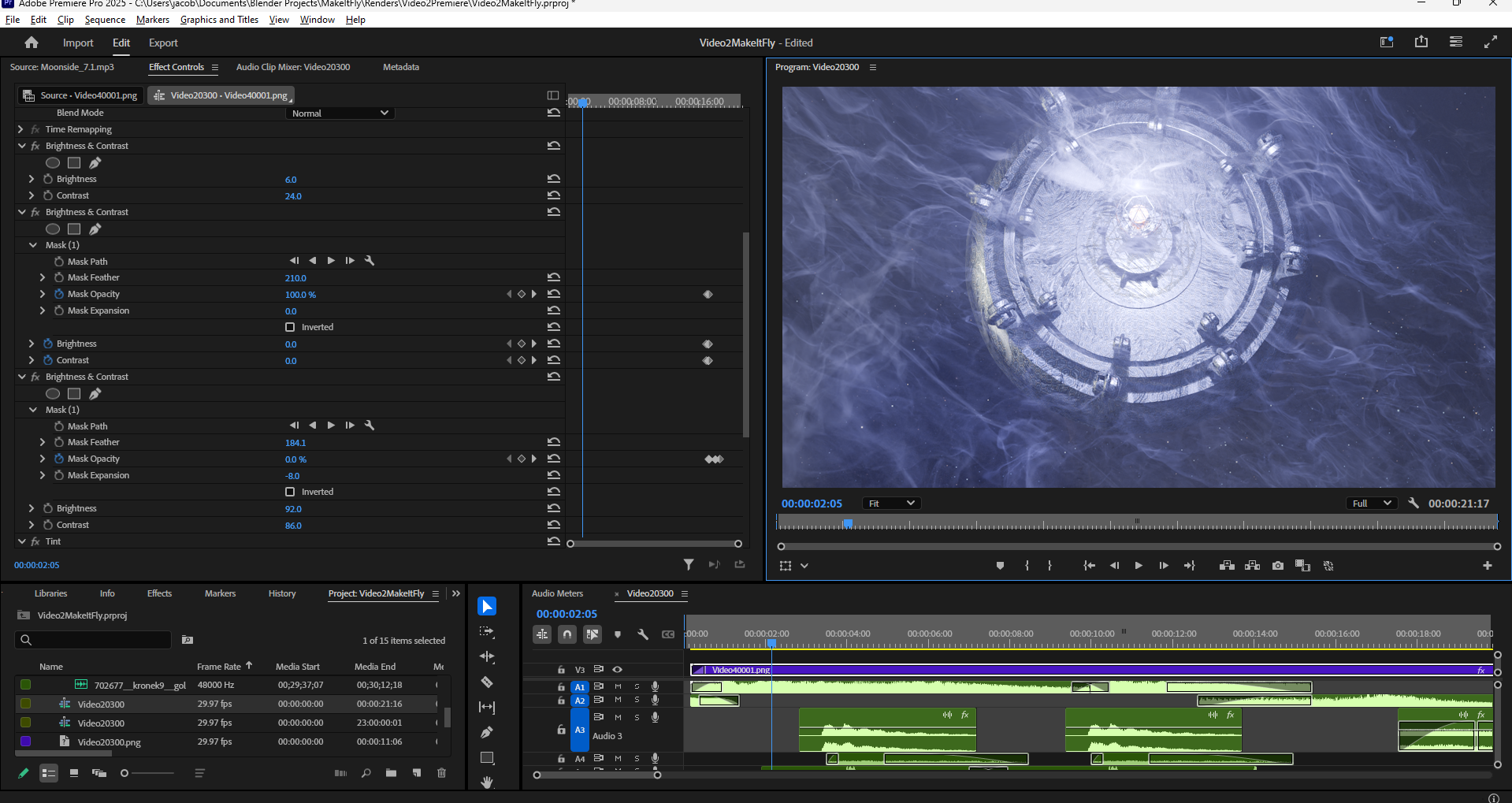The width and height of the screenshot is (1512, 803).
Task: Go to Export workspace
Action: point(163,43)
